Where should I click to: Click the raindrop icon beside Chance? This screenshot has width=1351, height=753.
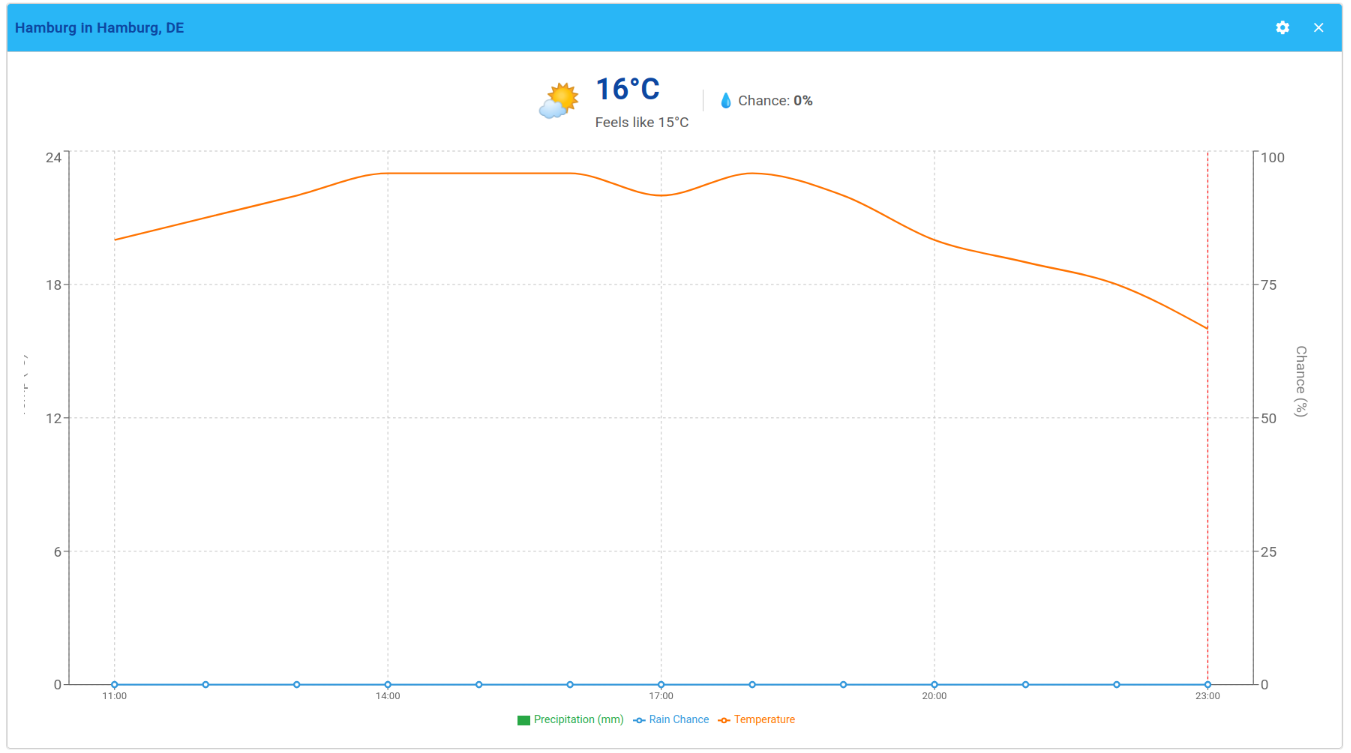point(726,101)
